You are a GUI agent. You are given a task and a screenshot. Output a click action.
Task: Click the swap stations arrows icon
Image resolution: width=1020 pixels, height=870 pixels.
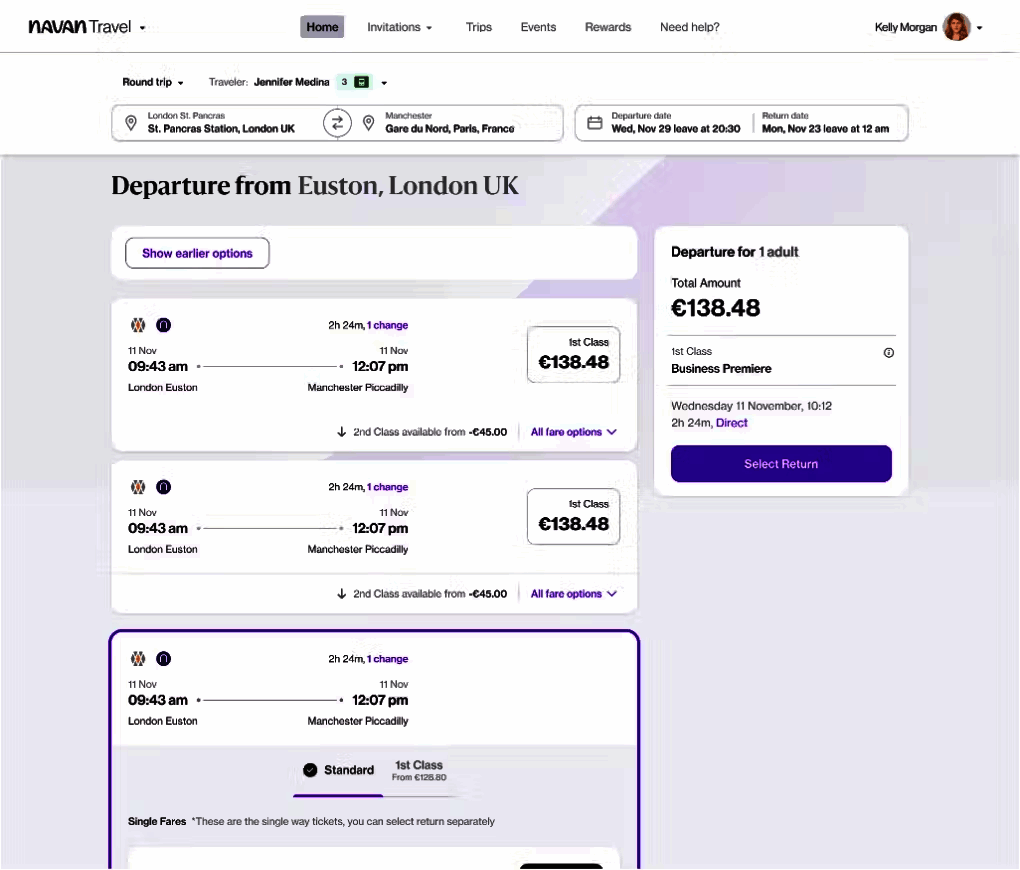(337, 123)
